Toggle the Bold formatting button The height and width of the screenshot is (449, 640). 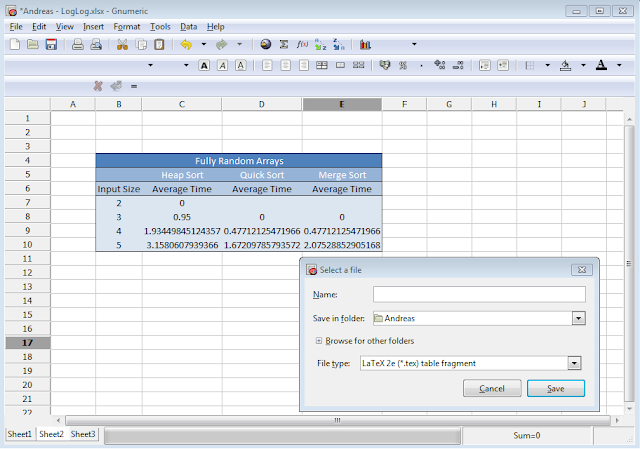pos(204,65)
